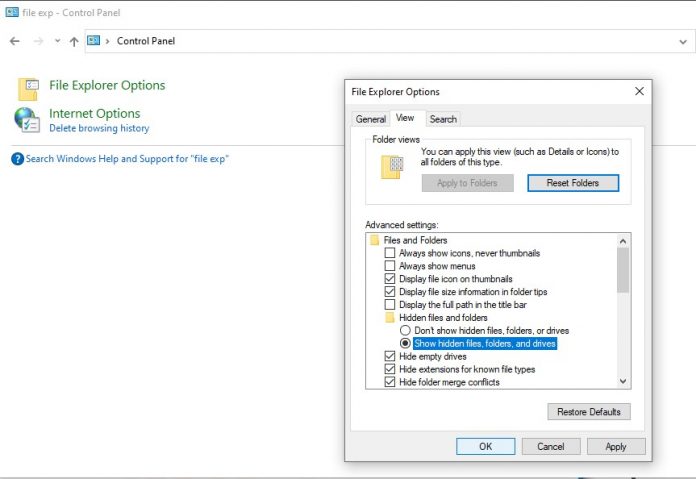
Task: Click the Hidden files and folders icon
Action: point(390,317)
